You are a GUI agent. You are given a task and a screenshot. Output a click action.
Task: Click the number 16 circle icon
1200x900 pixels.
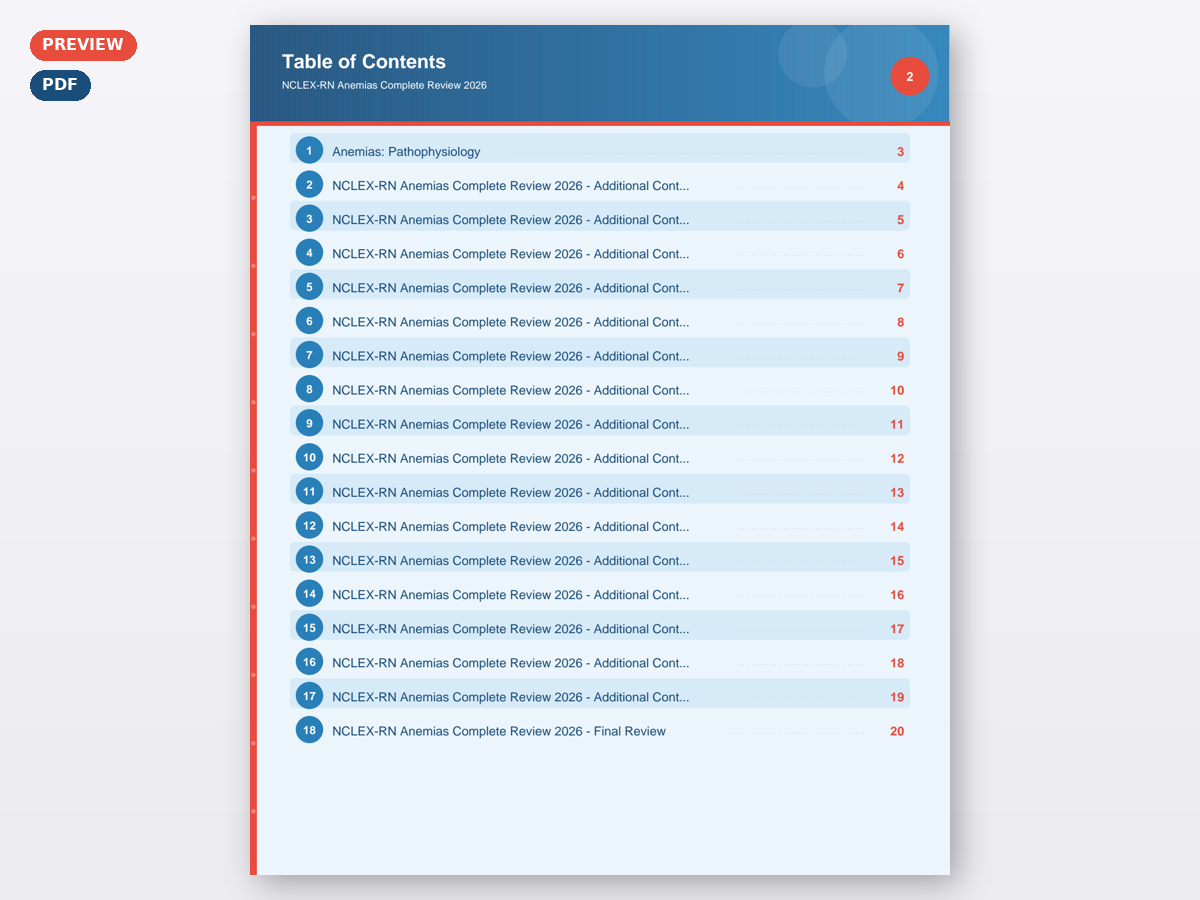point(309,662)
